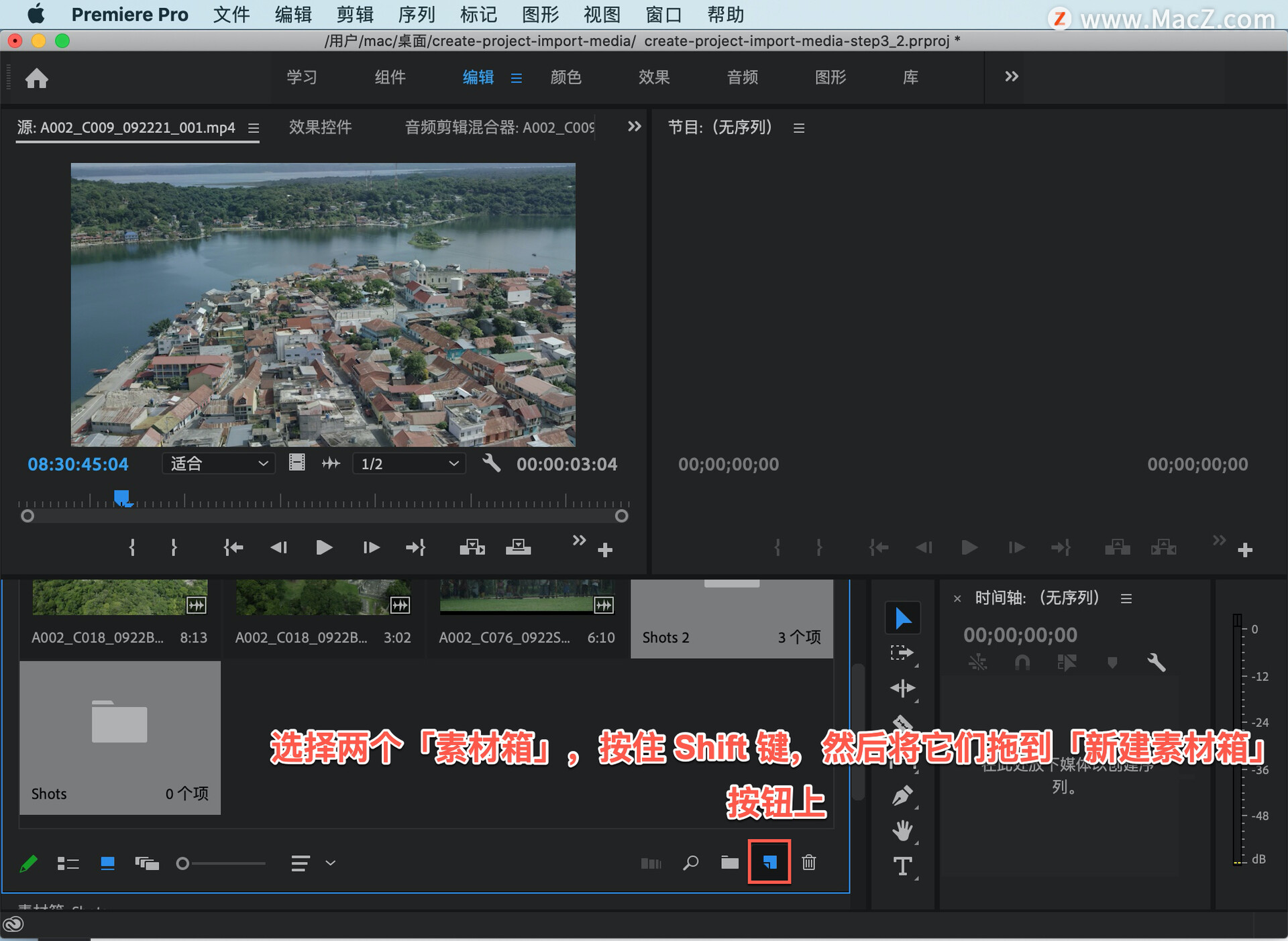Toggle snap magnet in timeline

[1022, 663]
